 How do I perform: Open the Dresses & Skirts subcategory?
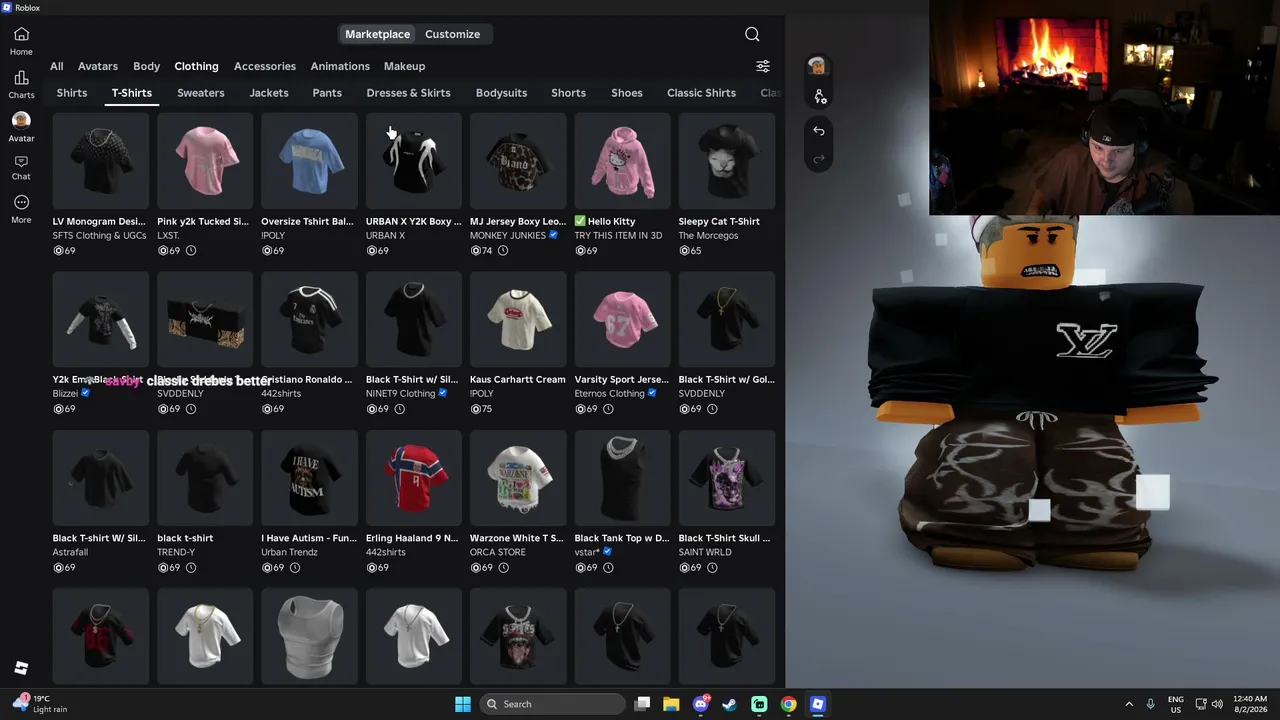pyautogui.click(x=408, y=93)
